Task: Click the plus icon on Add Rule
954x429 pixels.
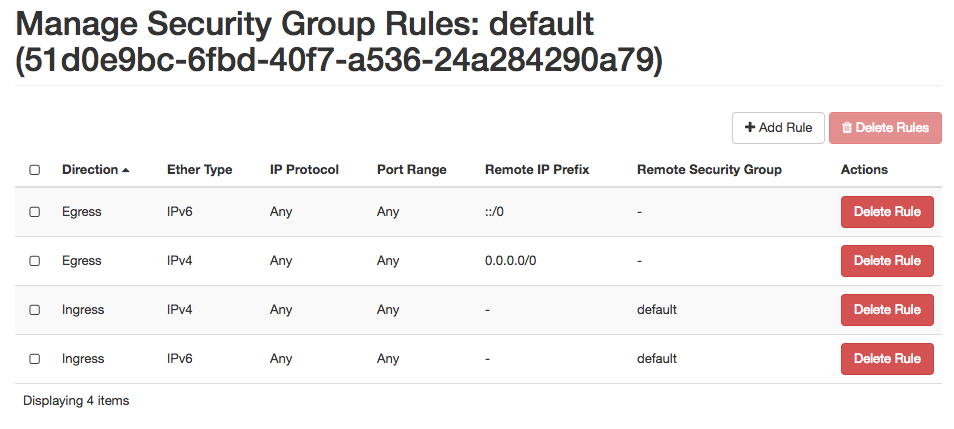Action: (x=750, y=128)
